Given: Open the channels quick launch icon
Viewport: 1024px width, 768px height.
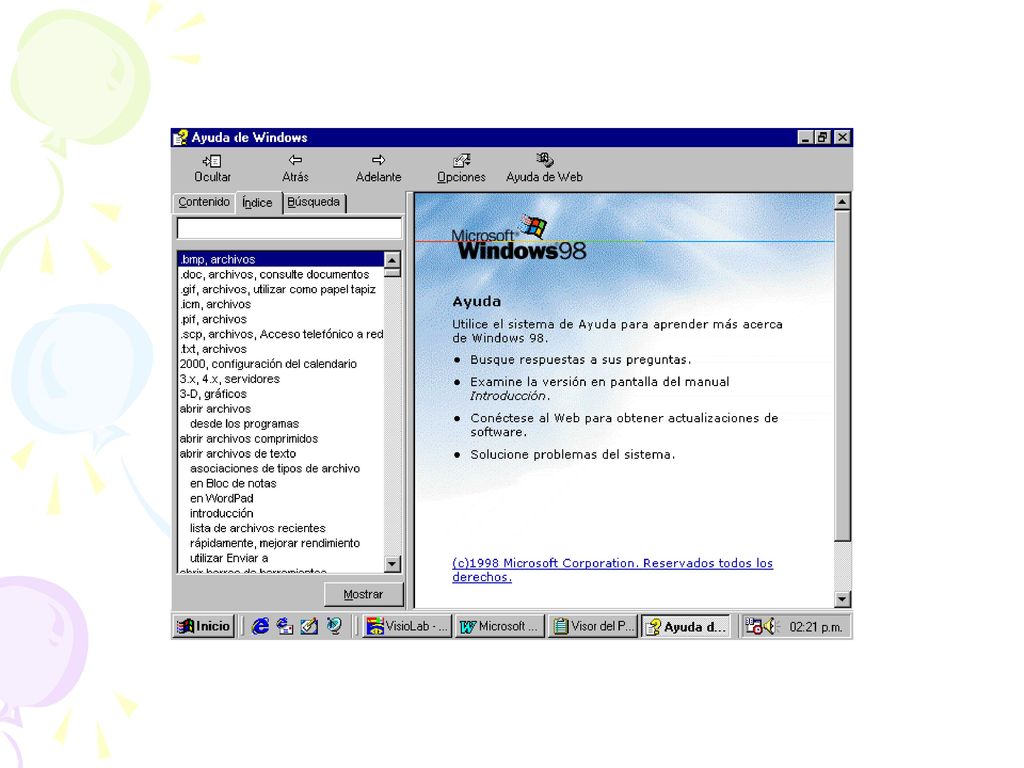Looking at the screenshot, I should pyautogui.click(x=334, y=626).
